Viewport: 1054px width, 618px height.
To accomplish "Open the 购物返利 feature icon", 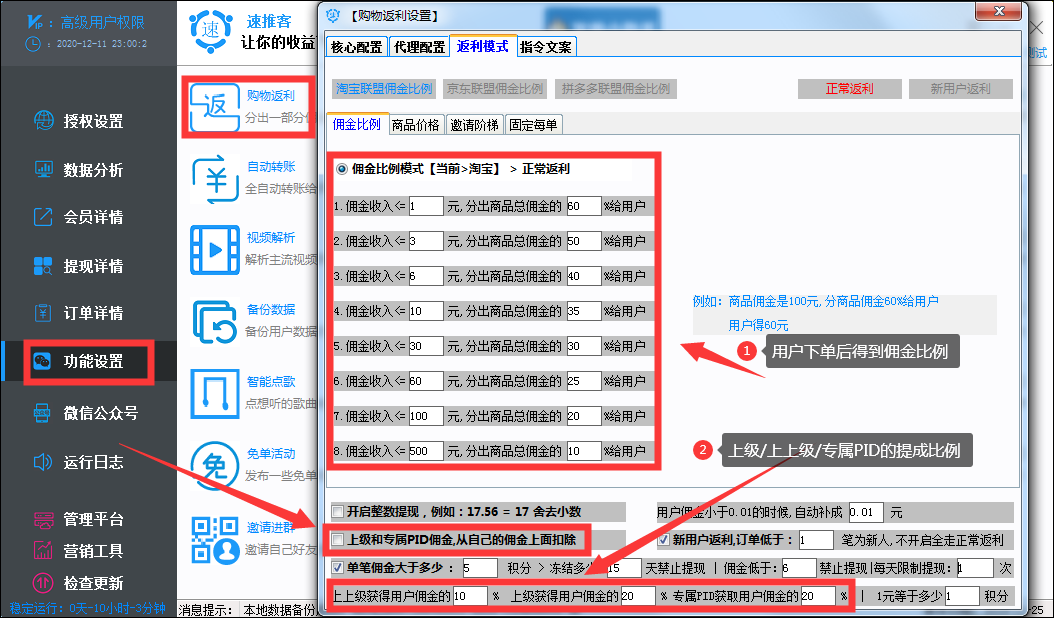I will coord(214,106).
